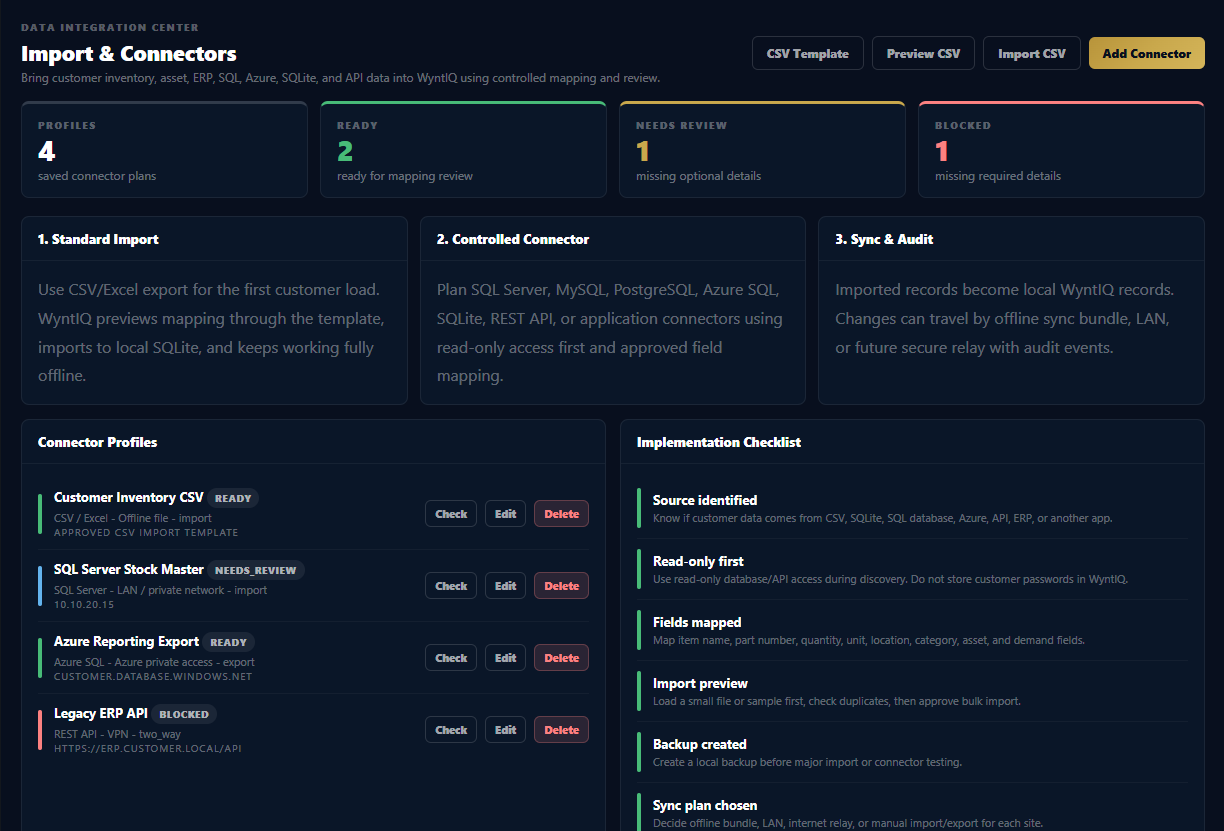
Task: Click the BLOCKED status badge
Action: (x=184, y=714)
